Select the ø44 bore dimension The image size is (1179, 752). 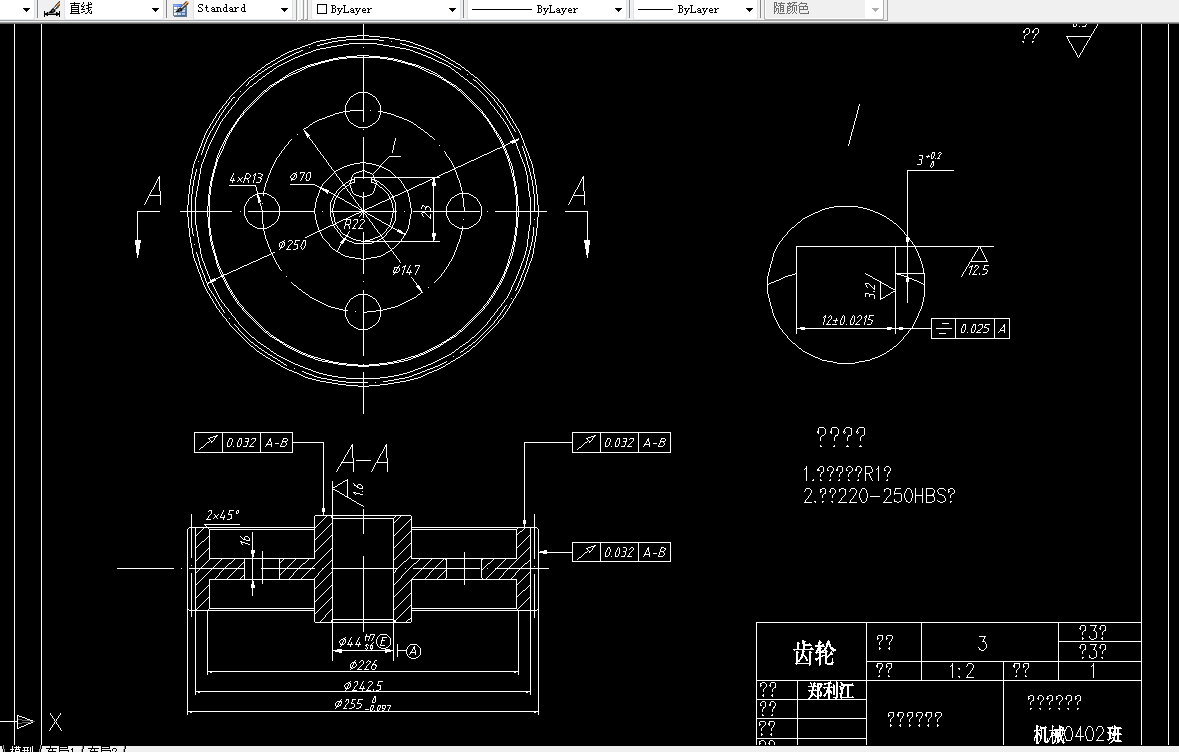click(364, 642)
